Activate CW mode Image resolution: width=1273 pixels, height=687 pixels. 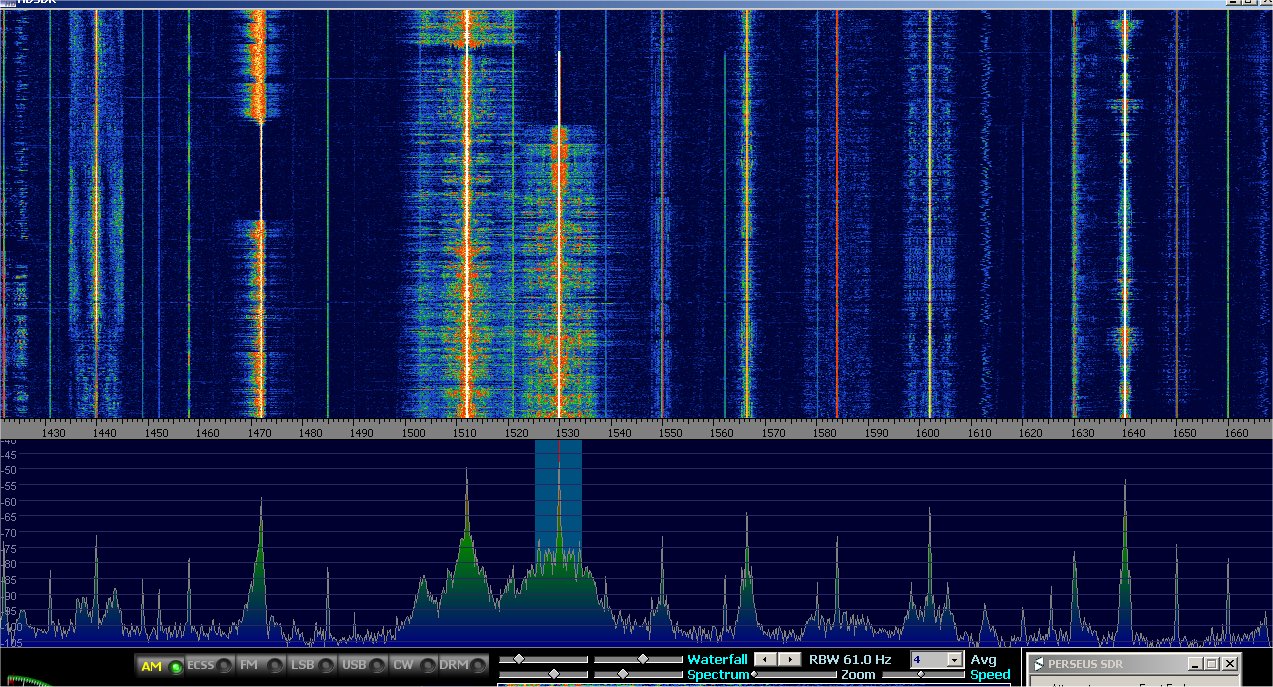(x=413, y=666)
